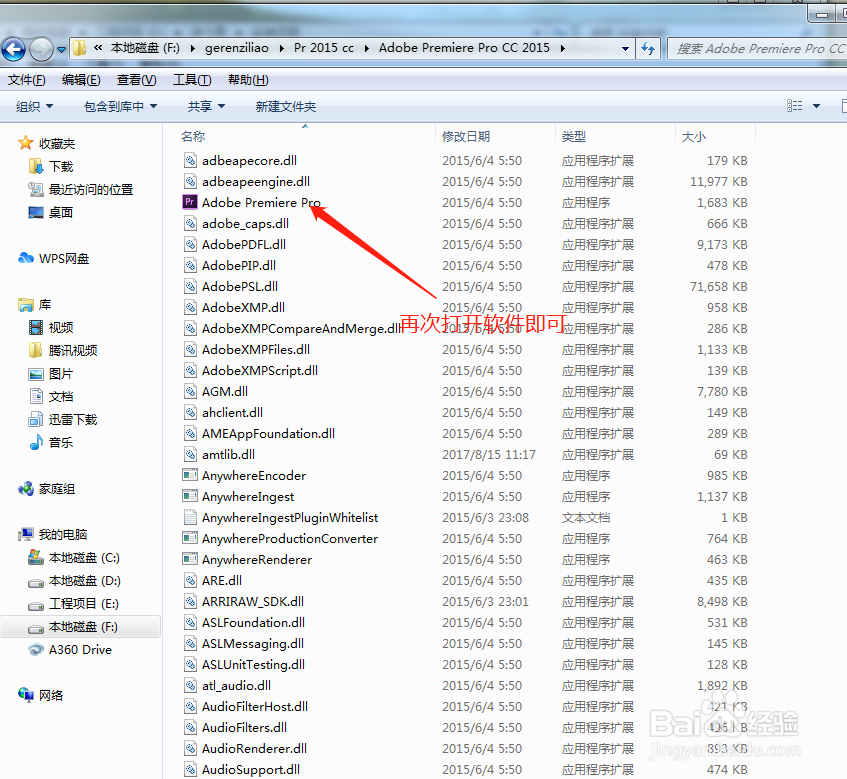
Task: Select the adbeapecore.dll file icon
Action: 190,160
